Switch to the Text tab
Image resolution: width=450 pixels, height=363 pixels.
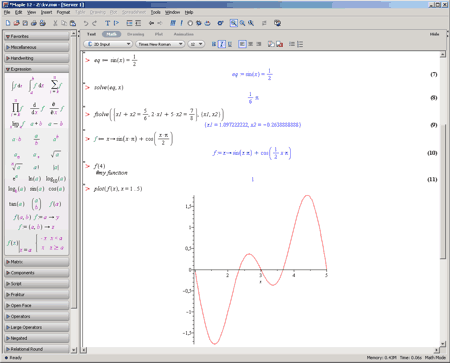pyautogui.click(x=91, y=34)
